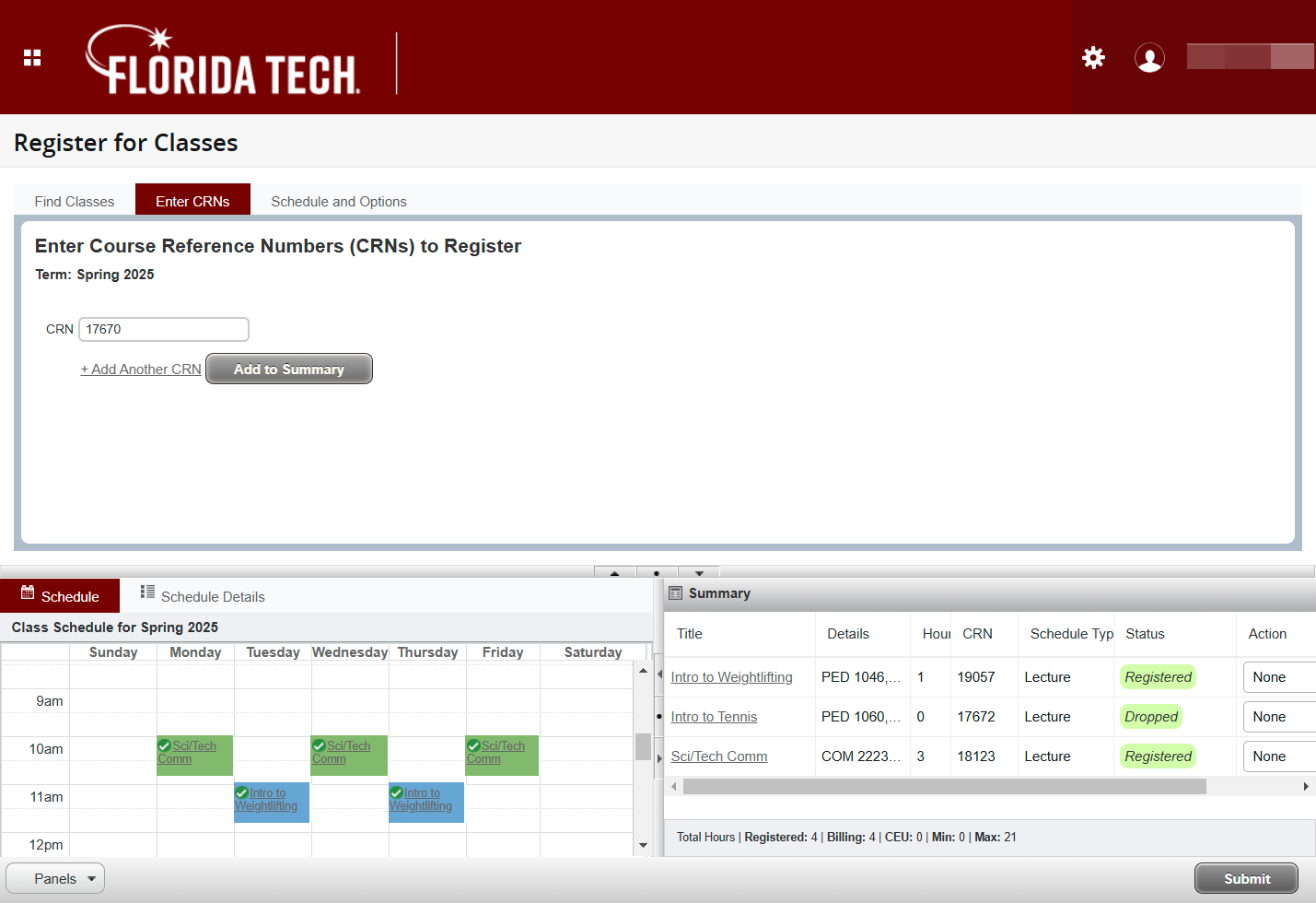Click the down arrow on the horizontal panel splitter
Viewport: 1316px width, 903px height.
tap(699, 572)
